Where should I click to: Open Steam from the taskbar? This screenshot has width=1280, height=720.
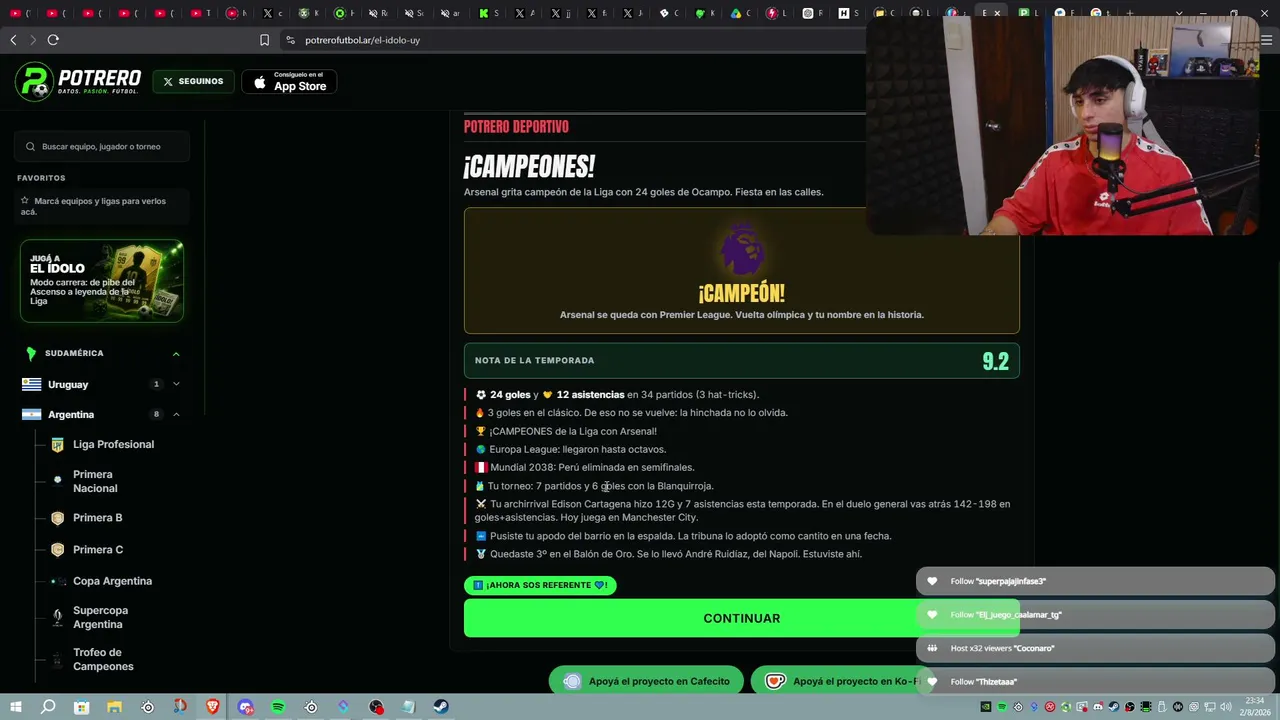point(440,707)
